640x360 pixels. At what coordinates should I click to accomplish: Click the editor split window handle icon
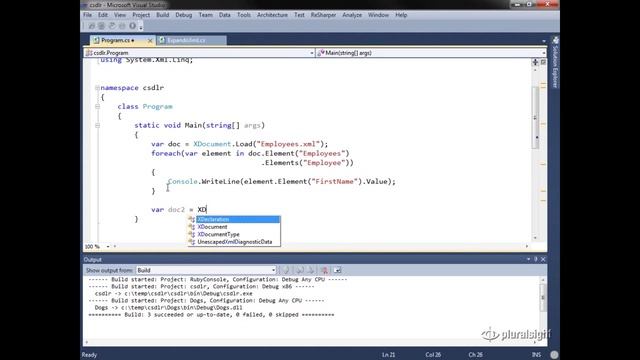point(535,62)
